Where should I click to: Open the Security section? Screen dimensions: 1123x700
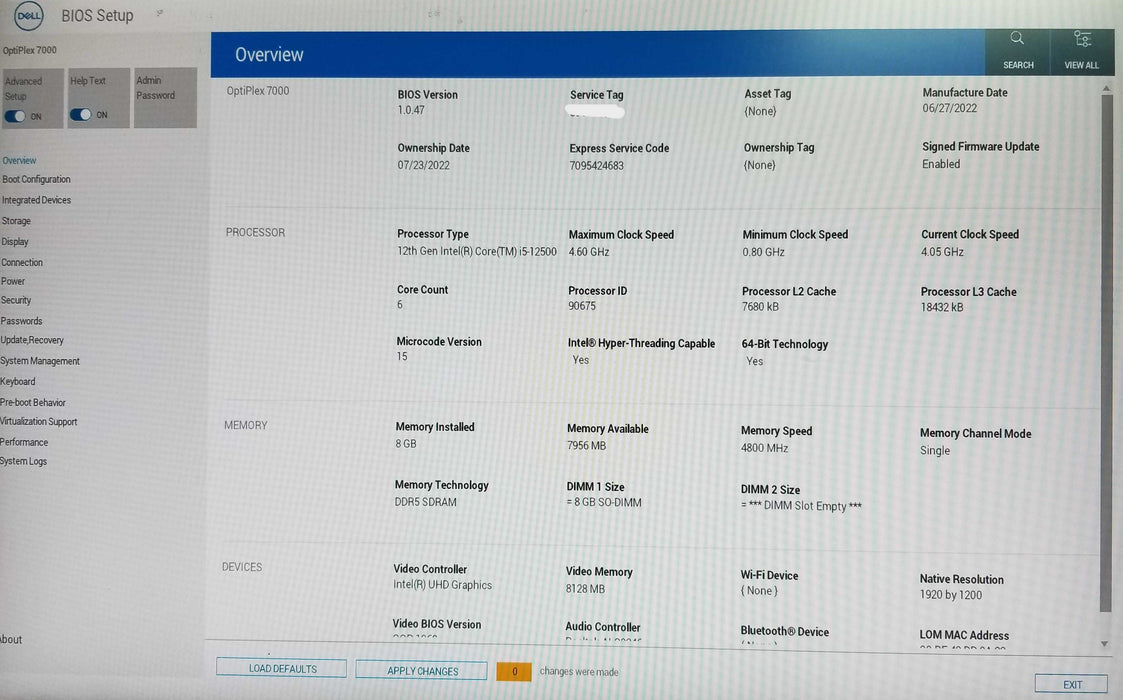[x=16, y=300]
